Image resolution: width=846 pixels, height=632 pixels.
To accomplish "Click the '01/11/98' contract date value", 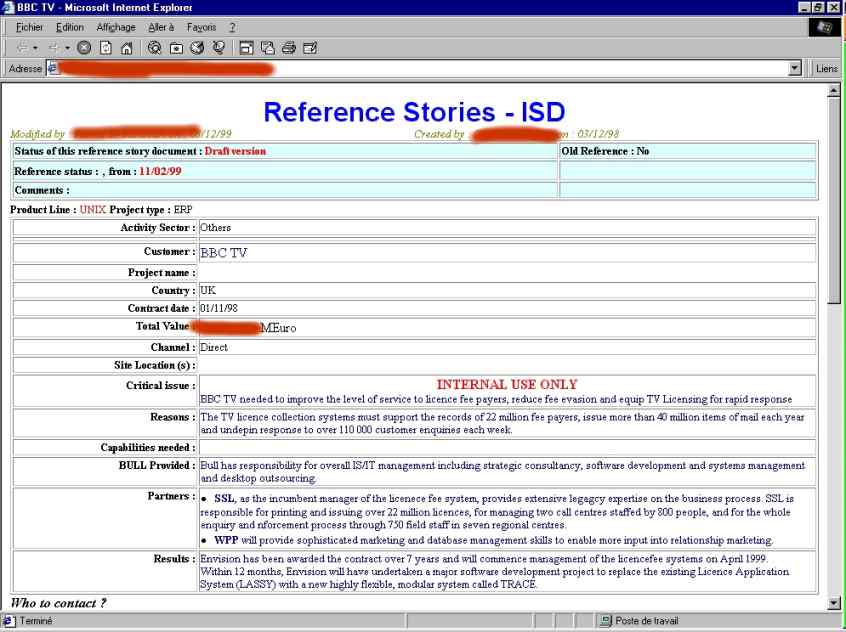I will (x=219, y=308).
